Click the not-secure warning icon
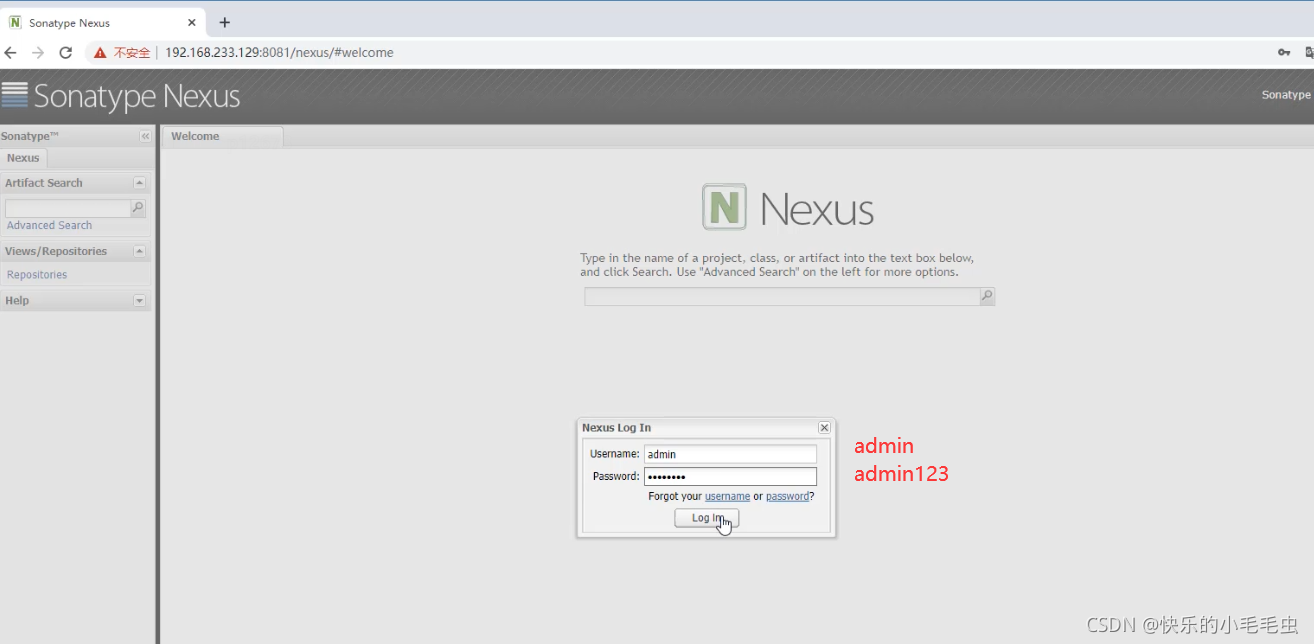The width and height of the screenshot is (1314, 644). 100,52
